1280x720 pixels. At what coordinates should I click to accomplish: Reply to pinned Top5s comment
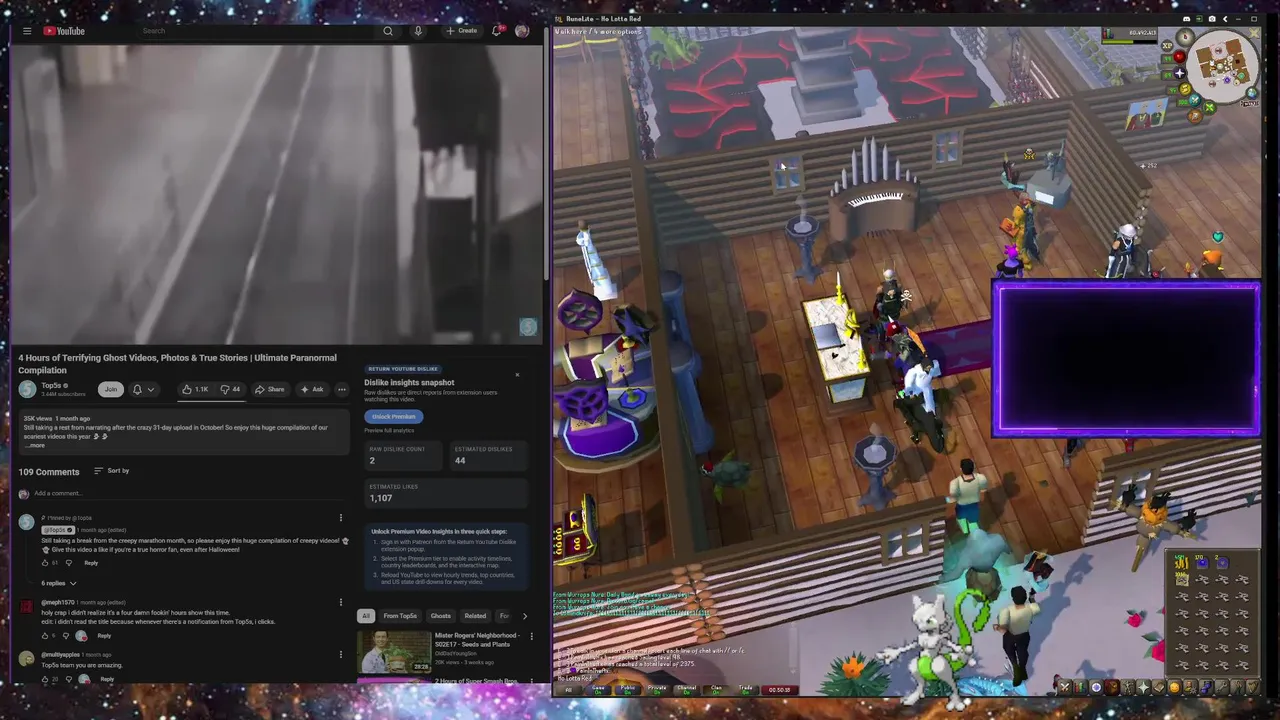[91, 563]
